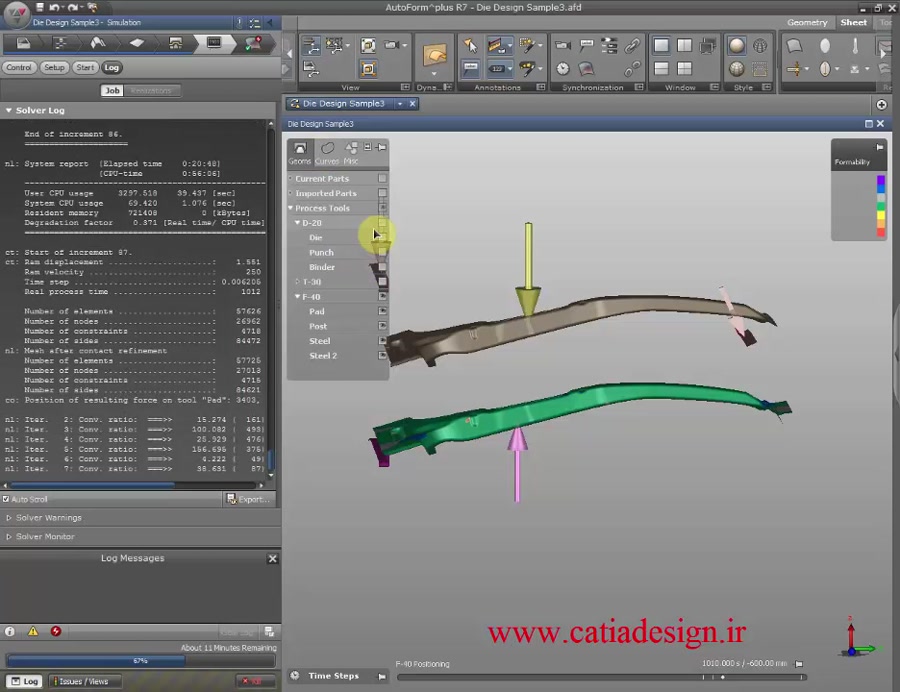Viewport: 900px width, 692px height.
Task: Click the undo arrow in quick access toolbar
Action: point(55,7)
